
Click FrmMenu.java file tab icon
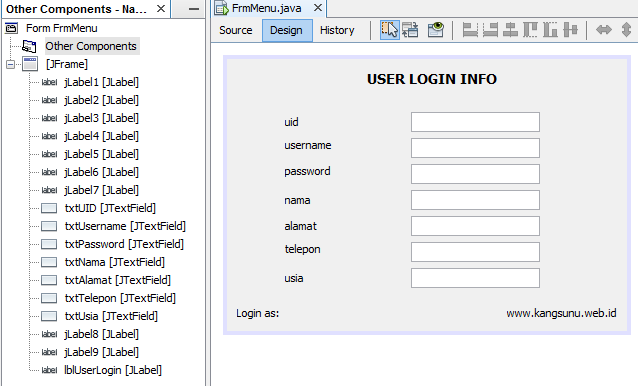pos(222,8)
